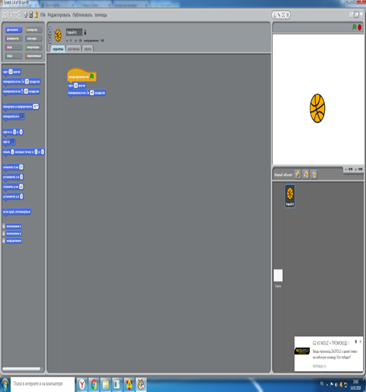Open Chrome from the taskbar
Screen dimensions: 366x392
coord(94,385)
